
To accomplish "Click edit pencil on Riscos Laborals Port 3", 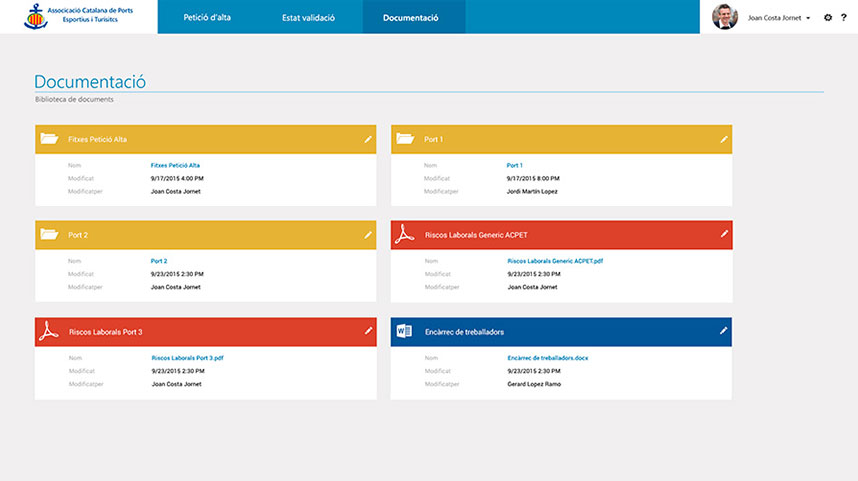I will tap(368, 331).
